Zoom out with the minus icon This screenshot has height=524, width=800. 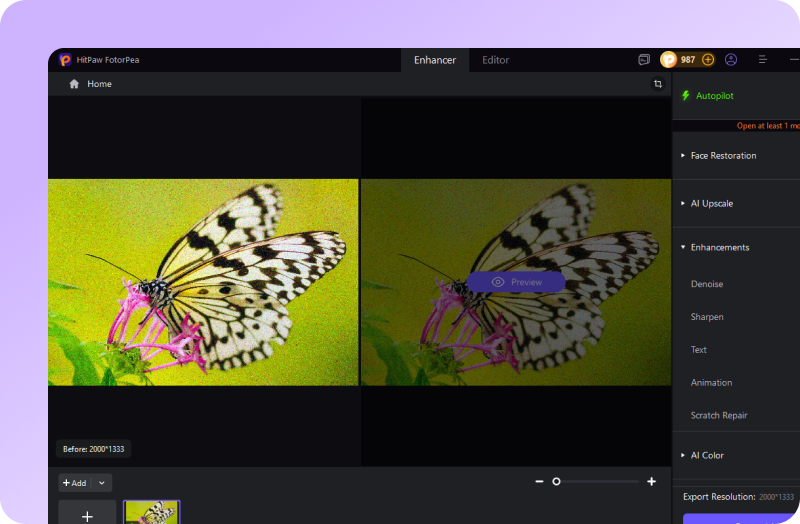[539, 481]
